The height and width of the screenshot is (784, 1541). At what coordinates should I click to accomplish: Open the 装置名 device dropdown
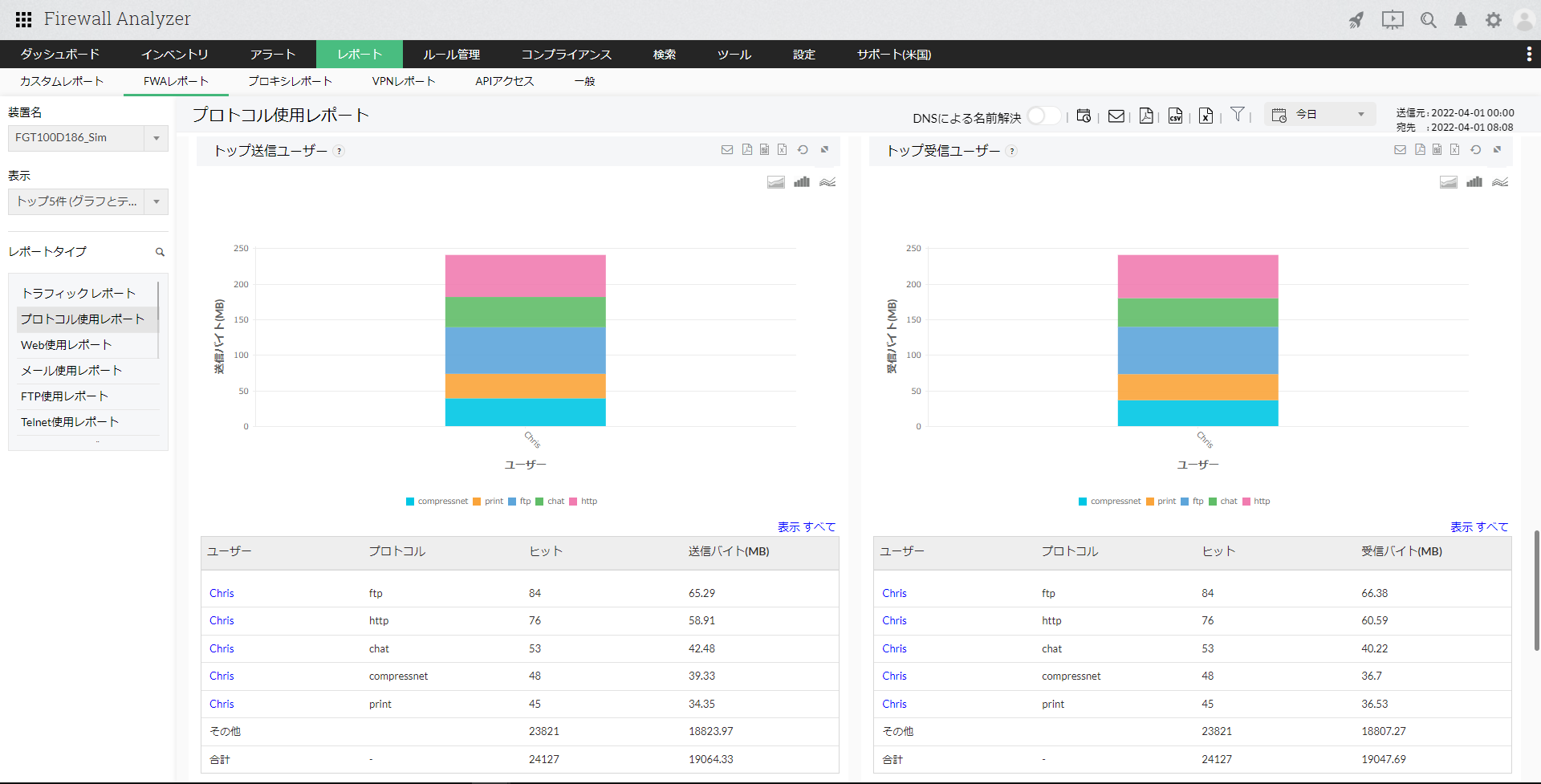[156, 138]
